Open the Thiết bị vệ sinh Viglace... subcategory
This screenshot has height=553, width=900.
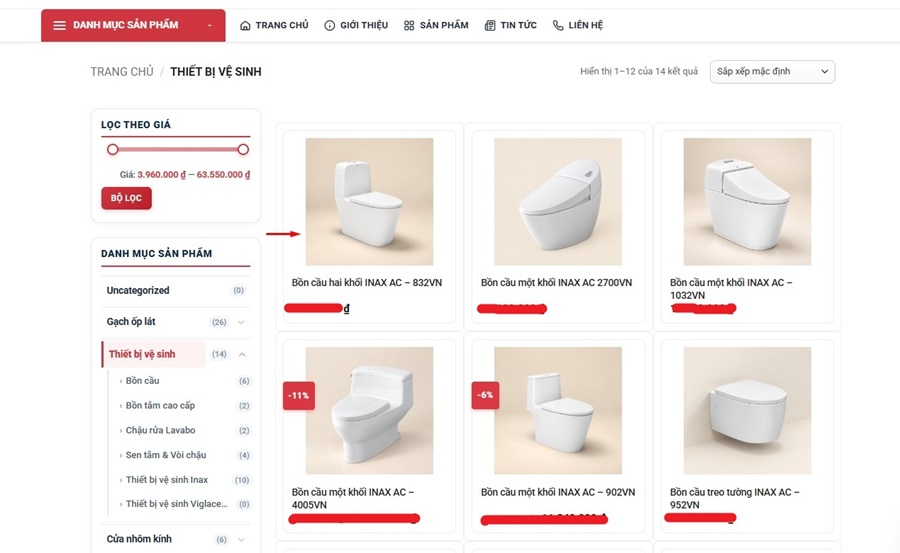tap(177, 504)
